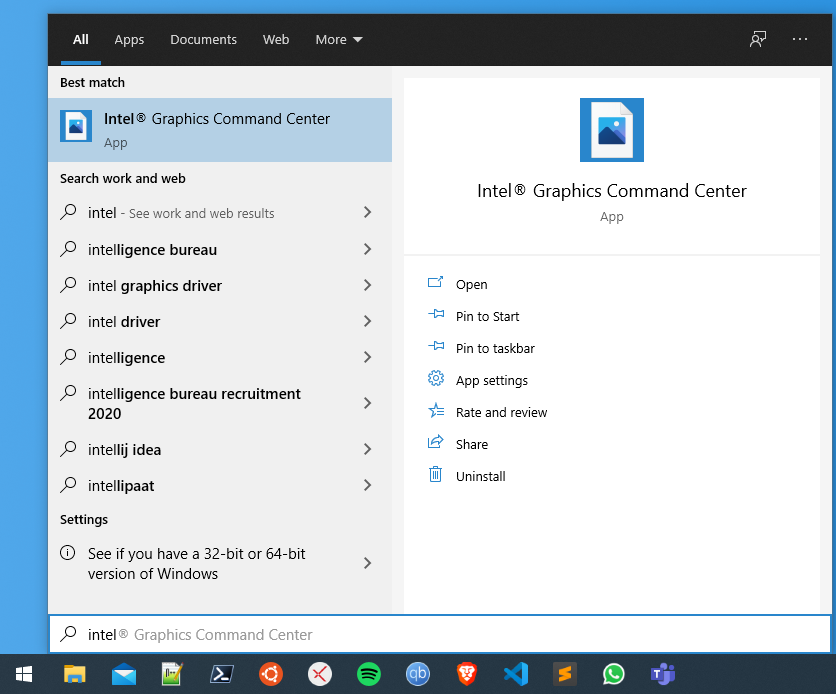Expand the More dropdown
Screen dimensions: 836x694
click(339, 40)
